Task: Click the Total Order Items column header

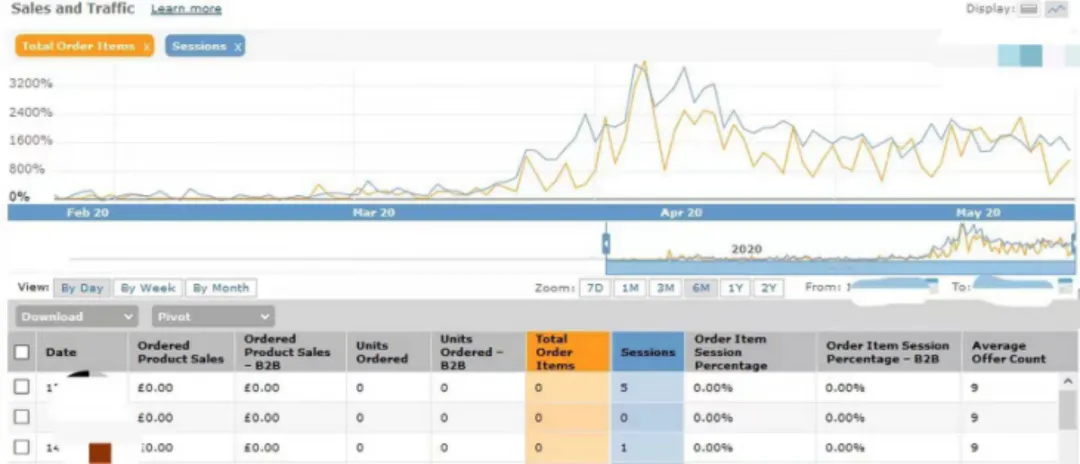Action: tap(568, 352)
